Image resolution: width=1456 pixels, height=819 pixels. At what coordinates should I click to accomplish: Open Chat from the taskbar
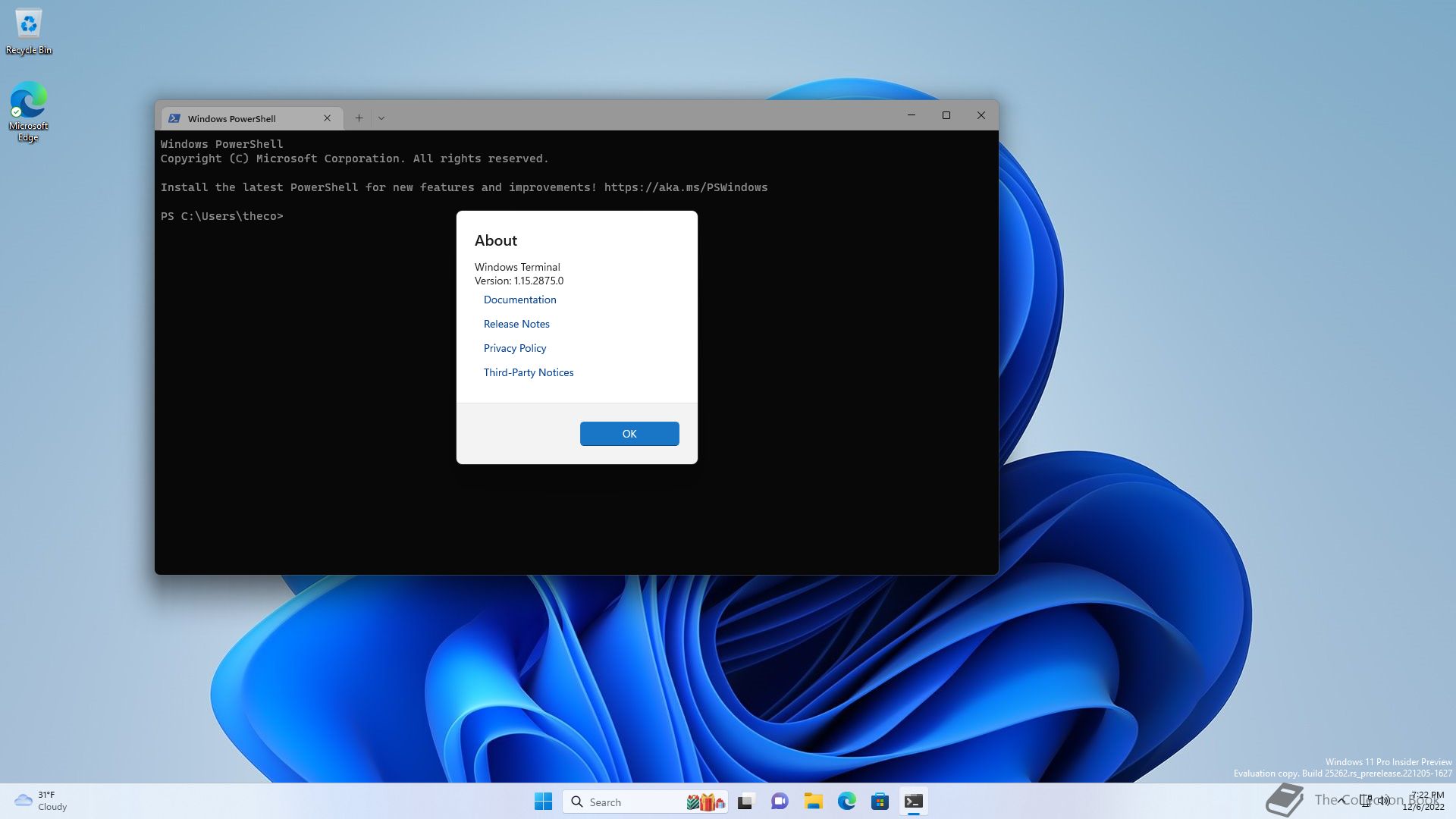(x=780, y=802)
